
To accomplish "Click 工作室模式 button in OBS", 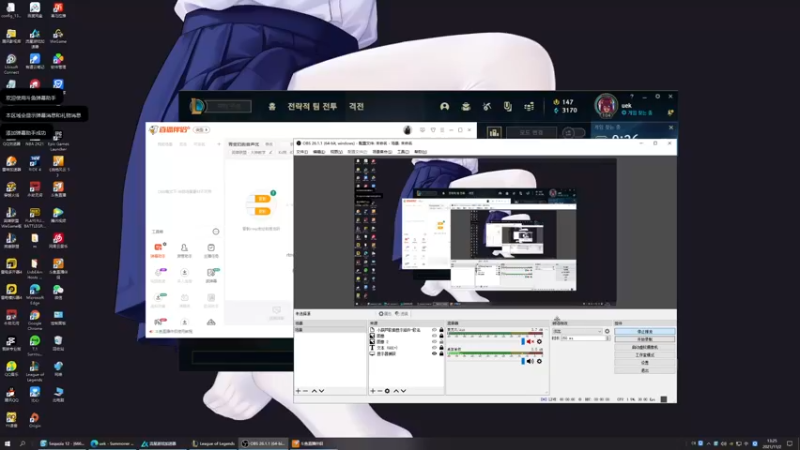I will coord(645,355).
